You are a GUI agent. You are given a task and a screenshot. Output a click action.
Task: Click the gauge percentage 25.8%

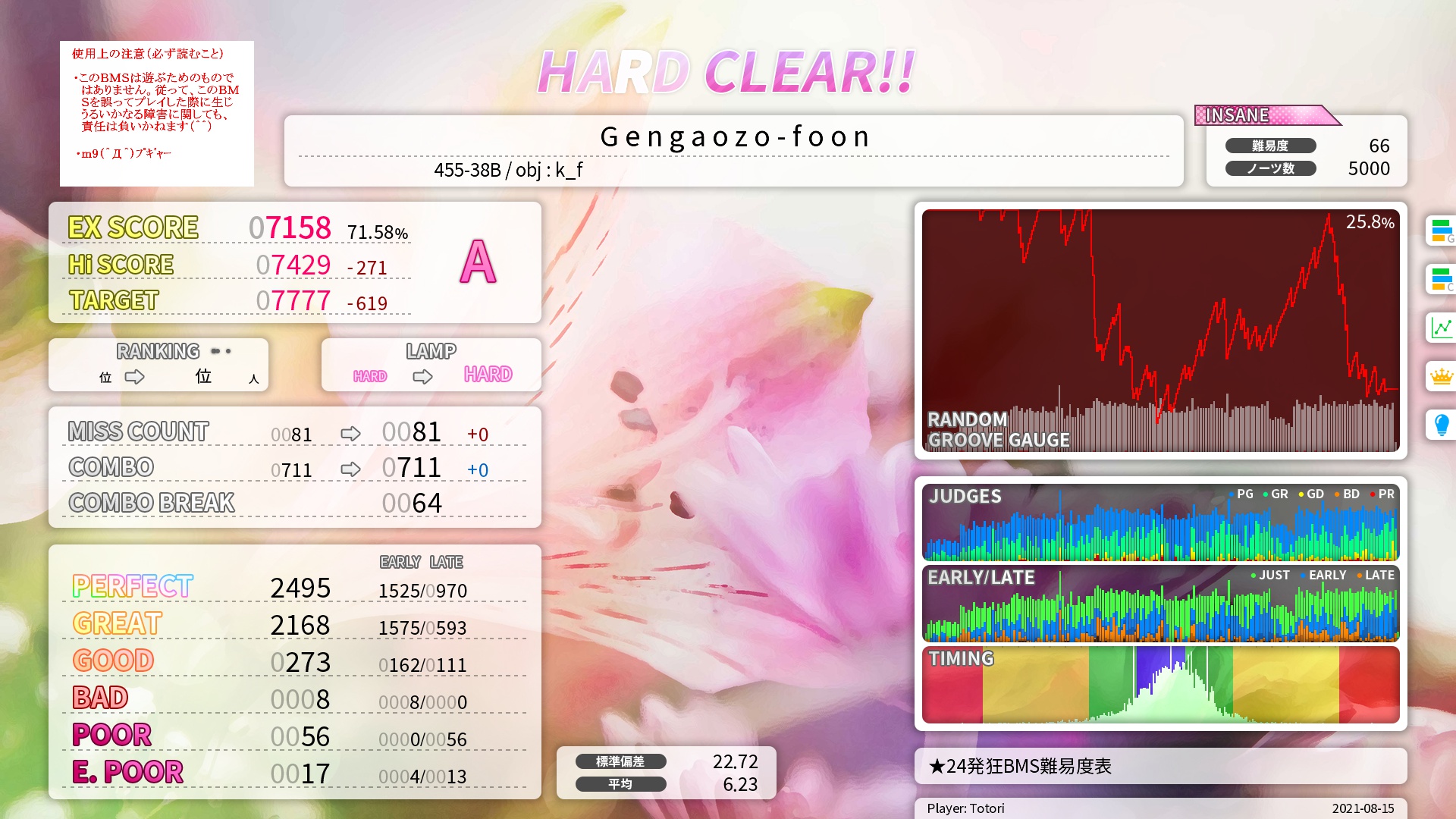pos(1370,222)
